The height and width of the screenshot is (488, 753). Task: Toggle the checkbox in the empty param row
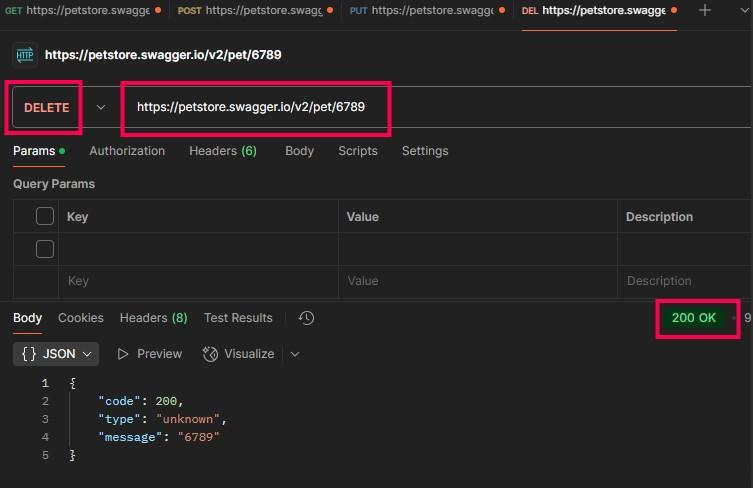[45, 249]
